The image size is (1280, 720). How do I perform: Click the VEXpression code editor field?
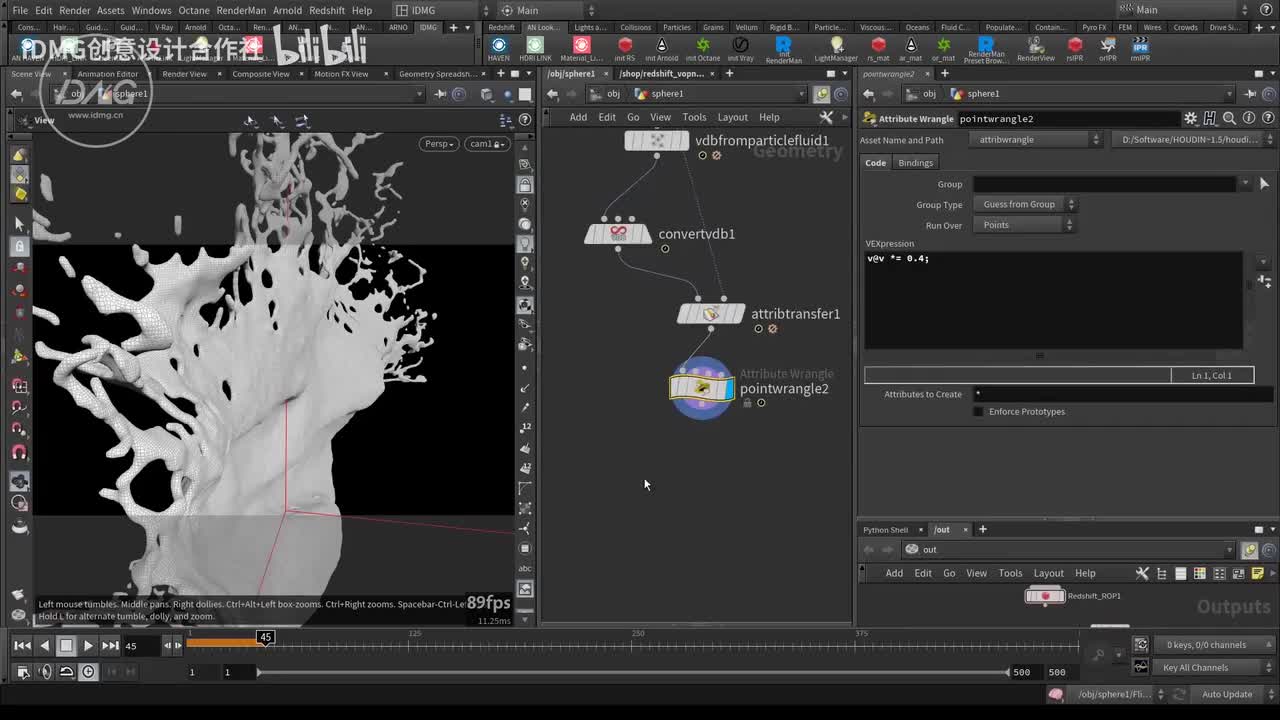(x=1053, y=299)
